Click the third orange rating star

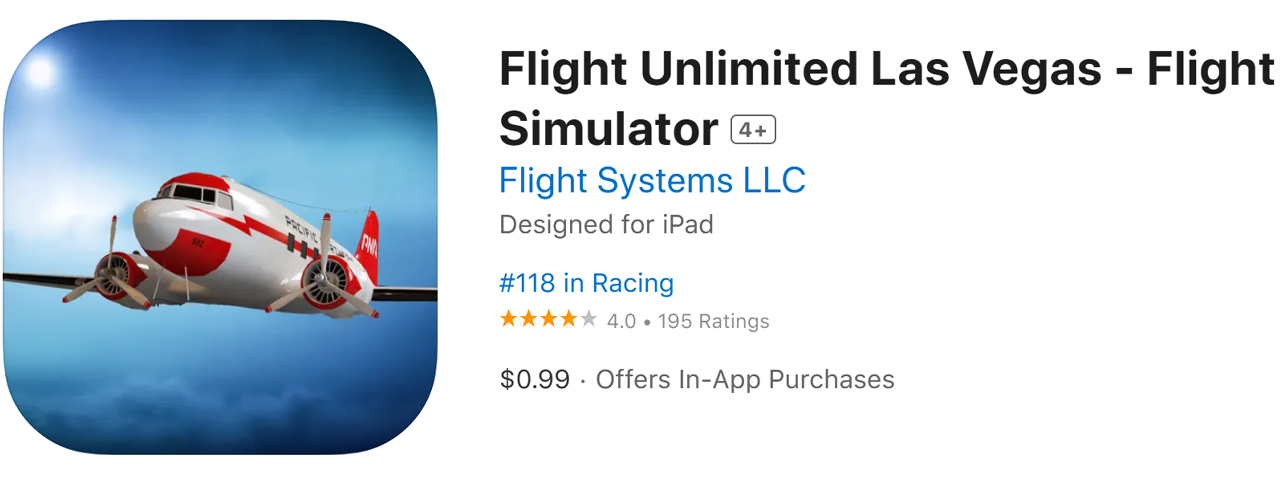pyautogui.click(x=549, y=320)
